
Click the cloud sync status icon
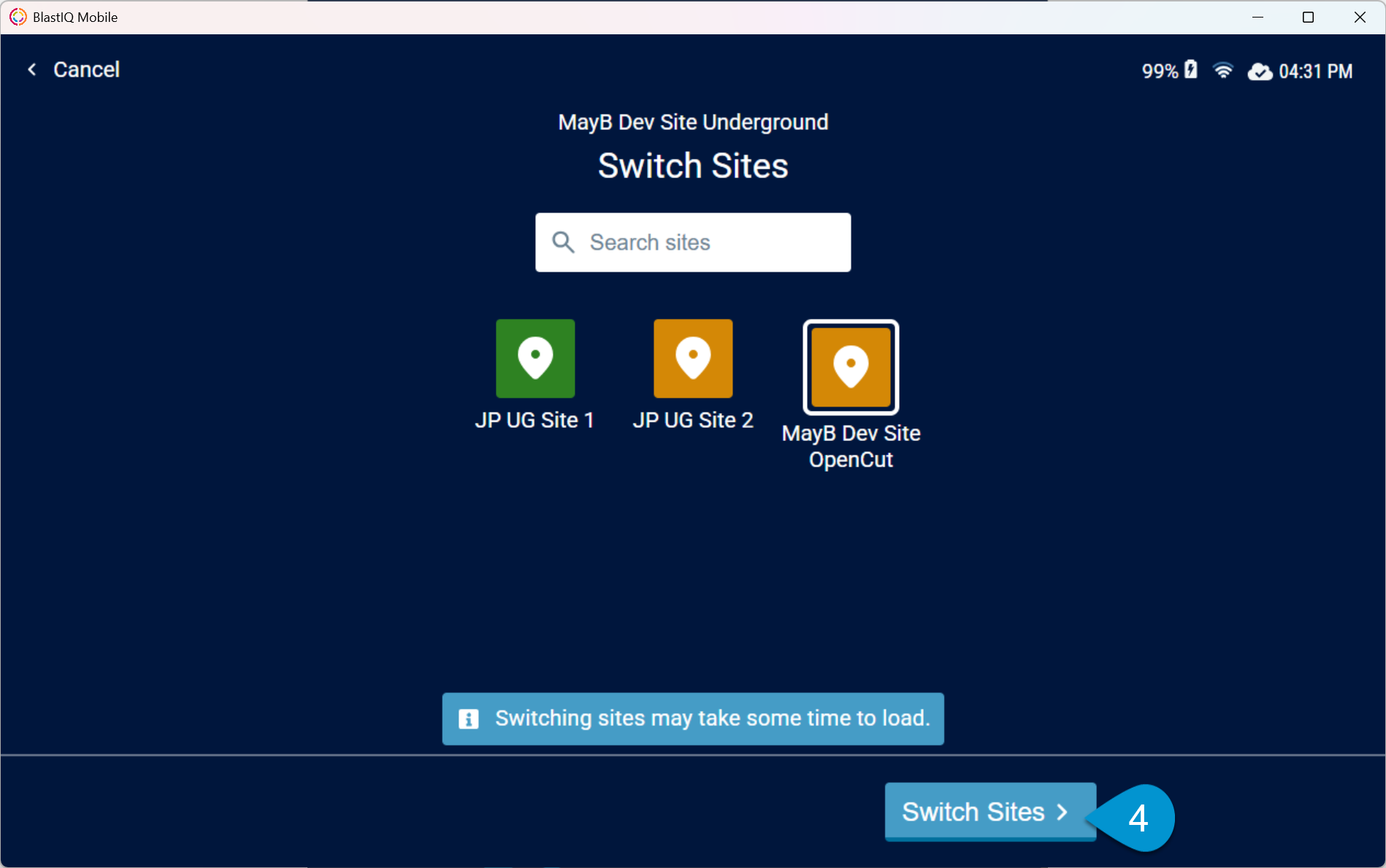click(x=1260, y=72)
